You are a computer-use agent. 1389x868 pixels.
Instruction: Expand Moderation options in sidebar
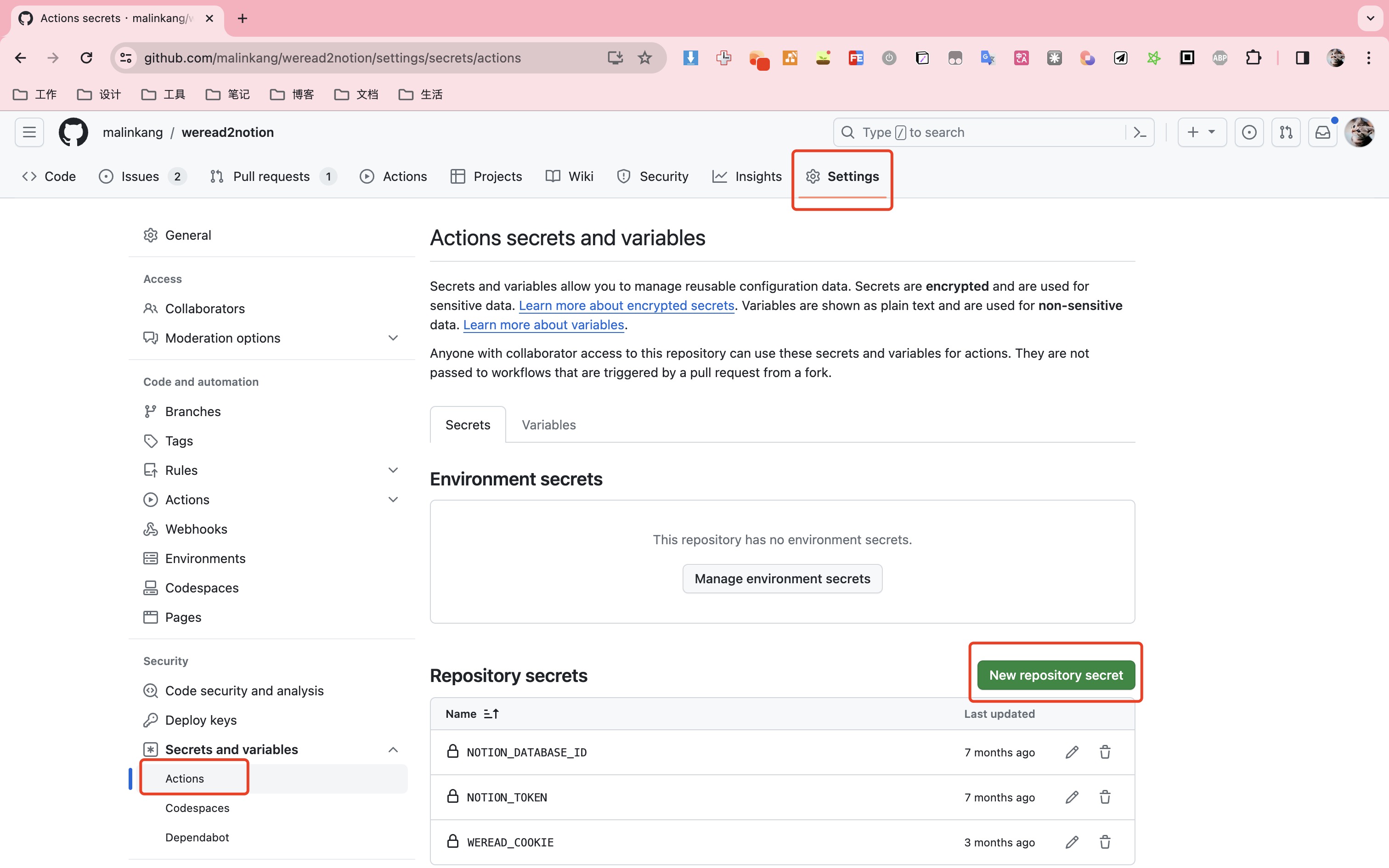click(x=393, y=338)
